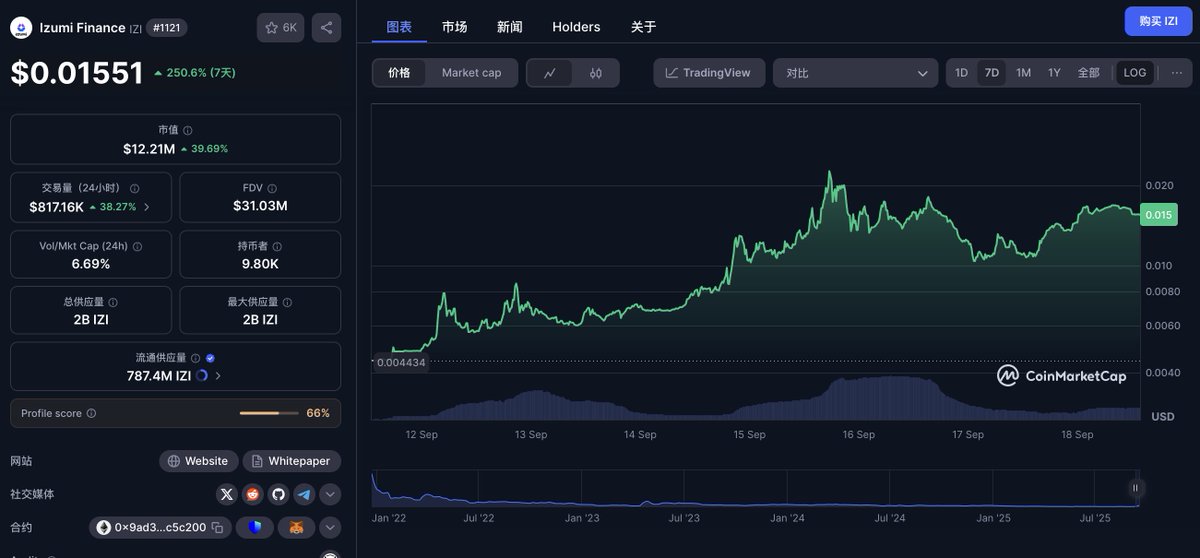Select the 1D time range
This screenshot has height=558, width=1200.
pos(961,73)
